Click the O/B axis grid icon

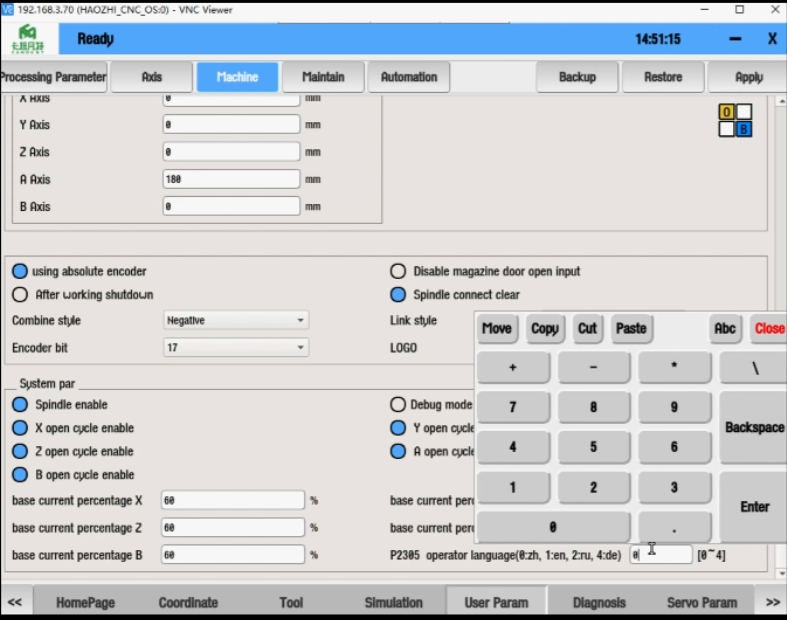735,120
